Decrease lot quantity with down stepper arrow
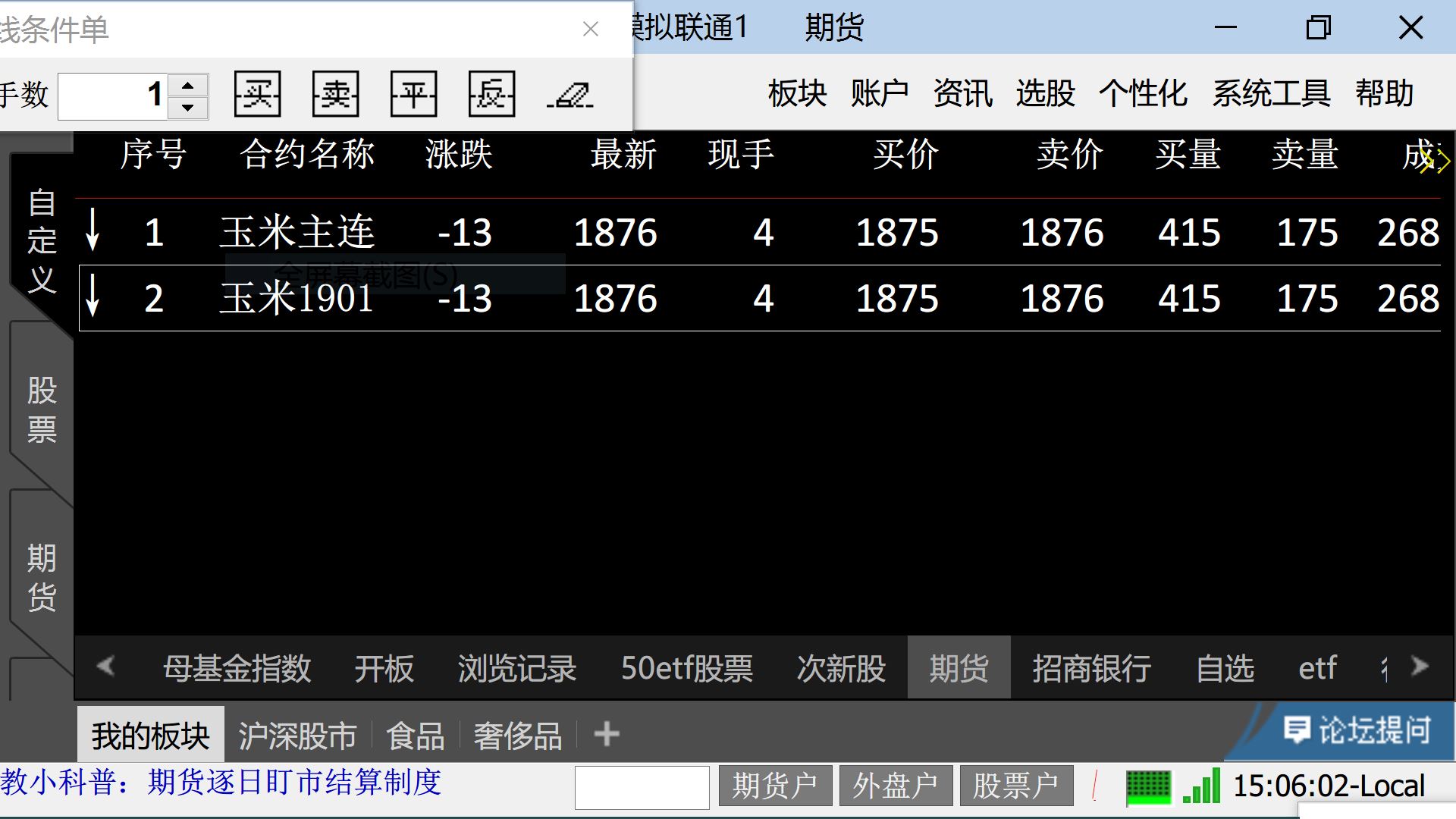Screen dimensions: 1456x819 pyautogui.click(x=188, y=107)
